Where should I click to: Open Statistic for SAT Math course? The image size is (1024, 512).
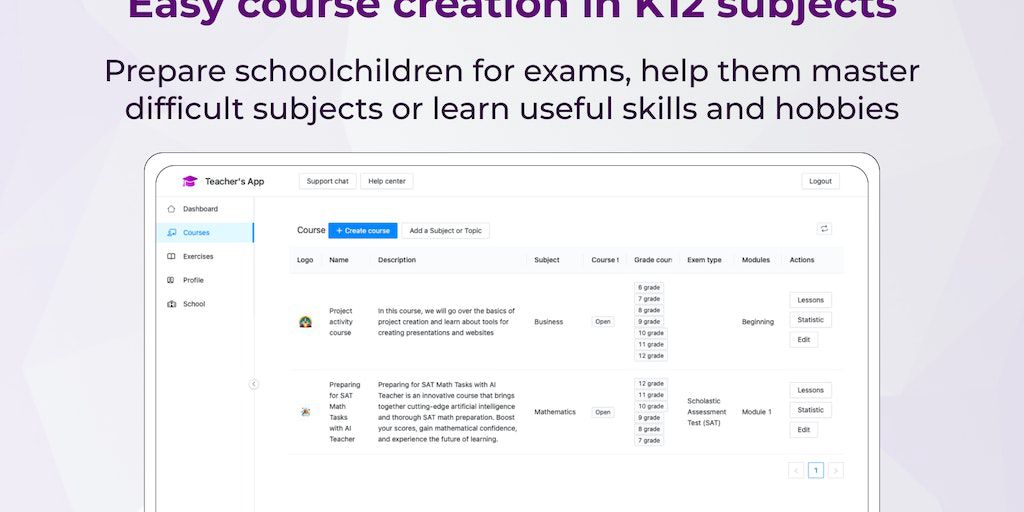(x=810, y=410)
